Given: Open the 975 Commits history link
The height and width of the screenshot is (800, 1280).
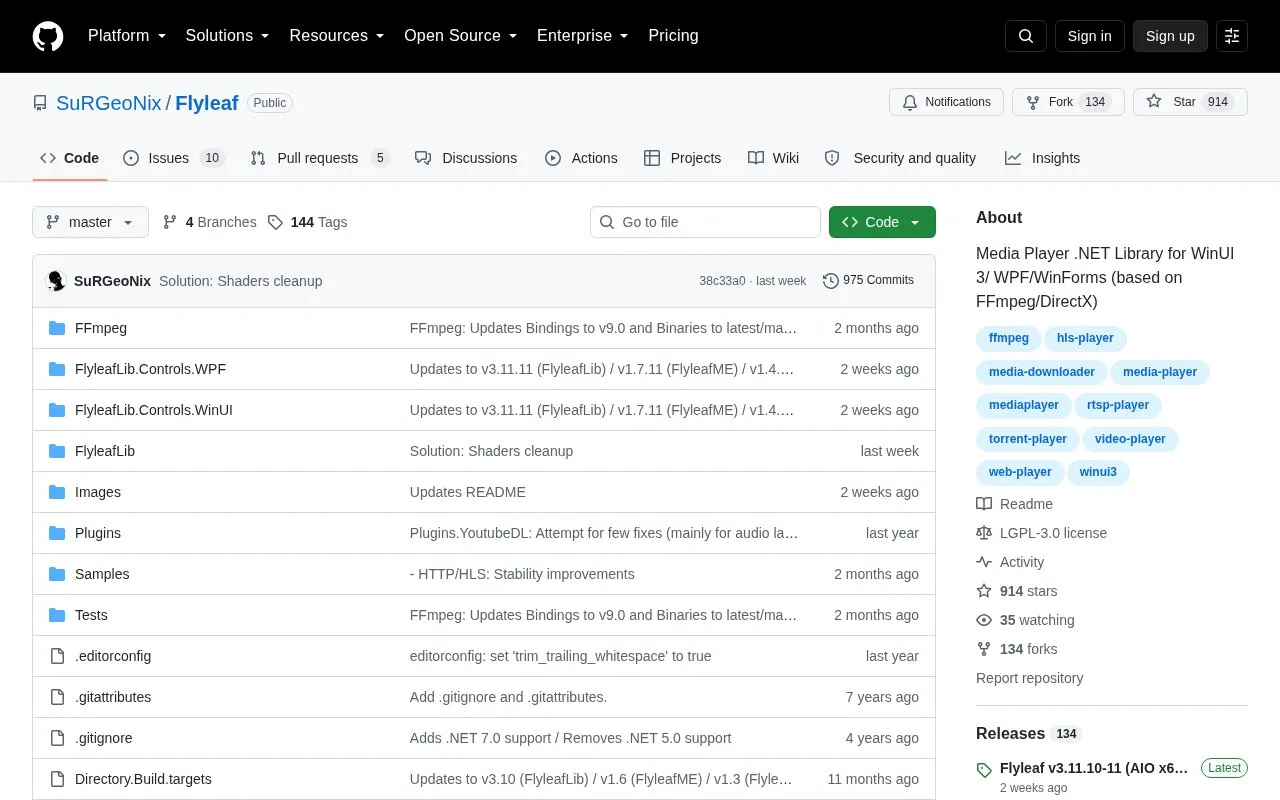Looking at the screenshot, I should click(x=868, y=281).
